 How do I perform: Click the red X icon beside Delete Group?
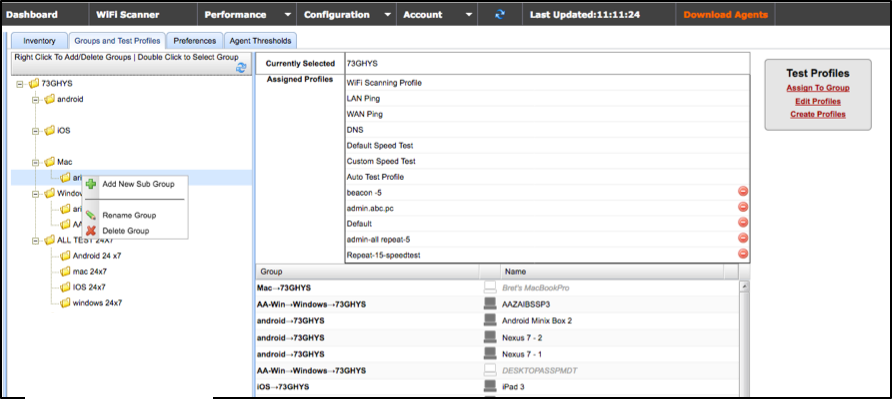pyautogui.click(x=90, y=231)
